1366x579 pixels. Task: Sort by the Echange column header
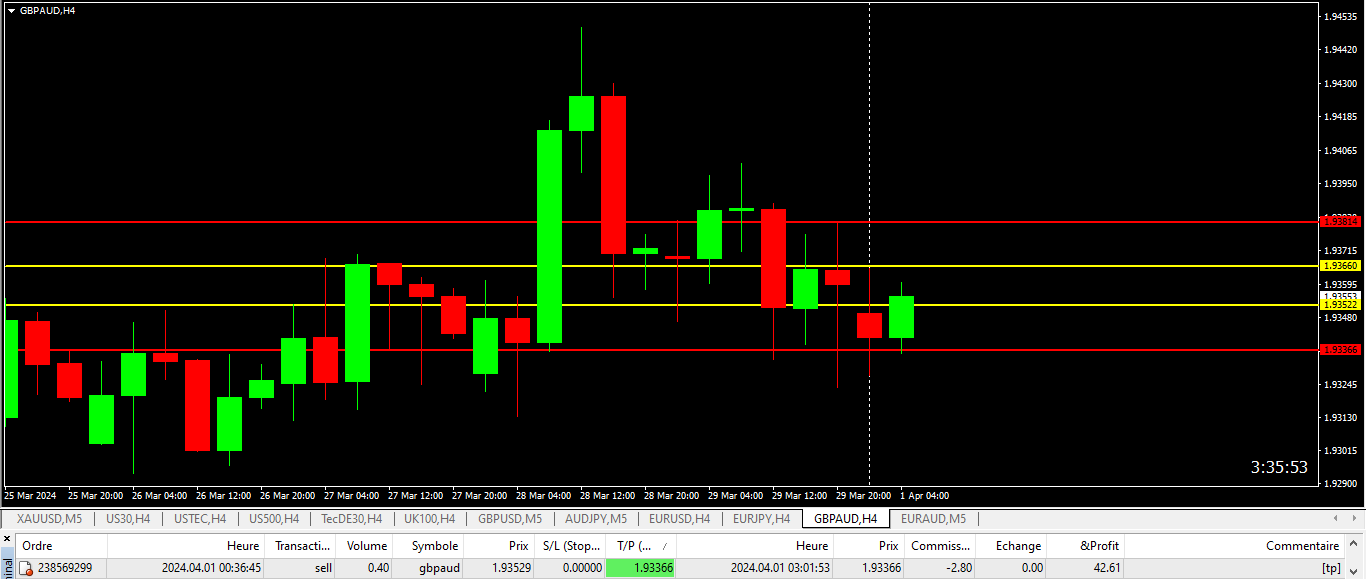click(1011, 546)
